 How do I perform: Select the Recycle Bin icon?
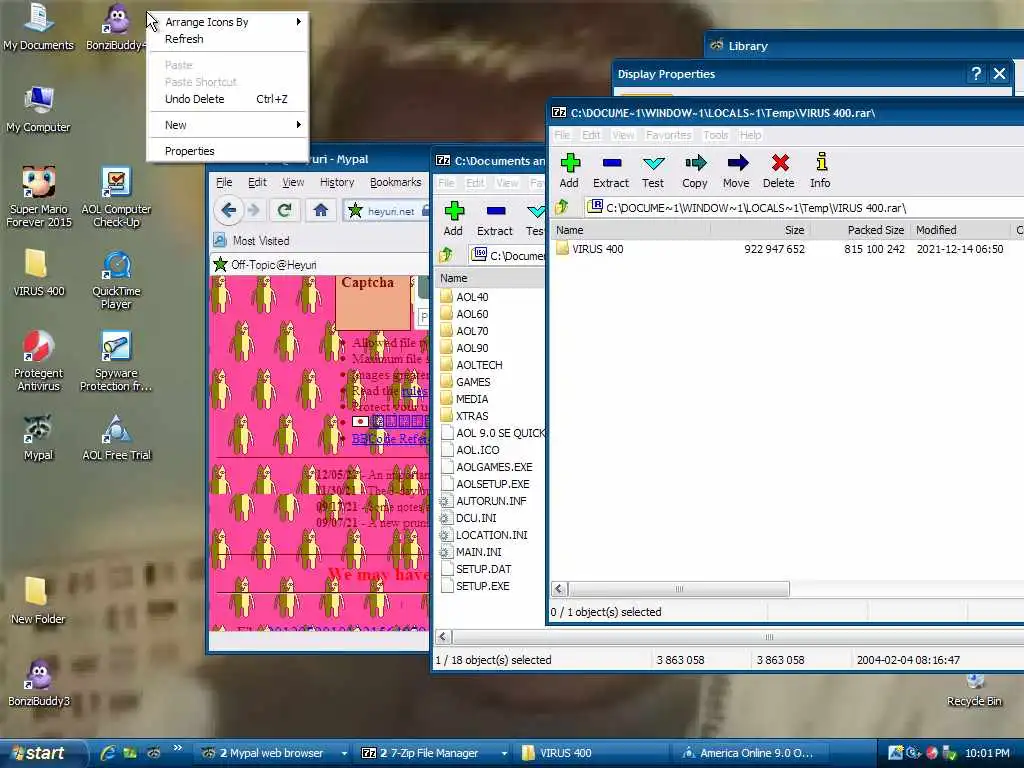pyautogui.click(x=974, y=691)
